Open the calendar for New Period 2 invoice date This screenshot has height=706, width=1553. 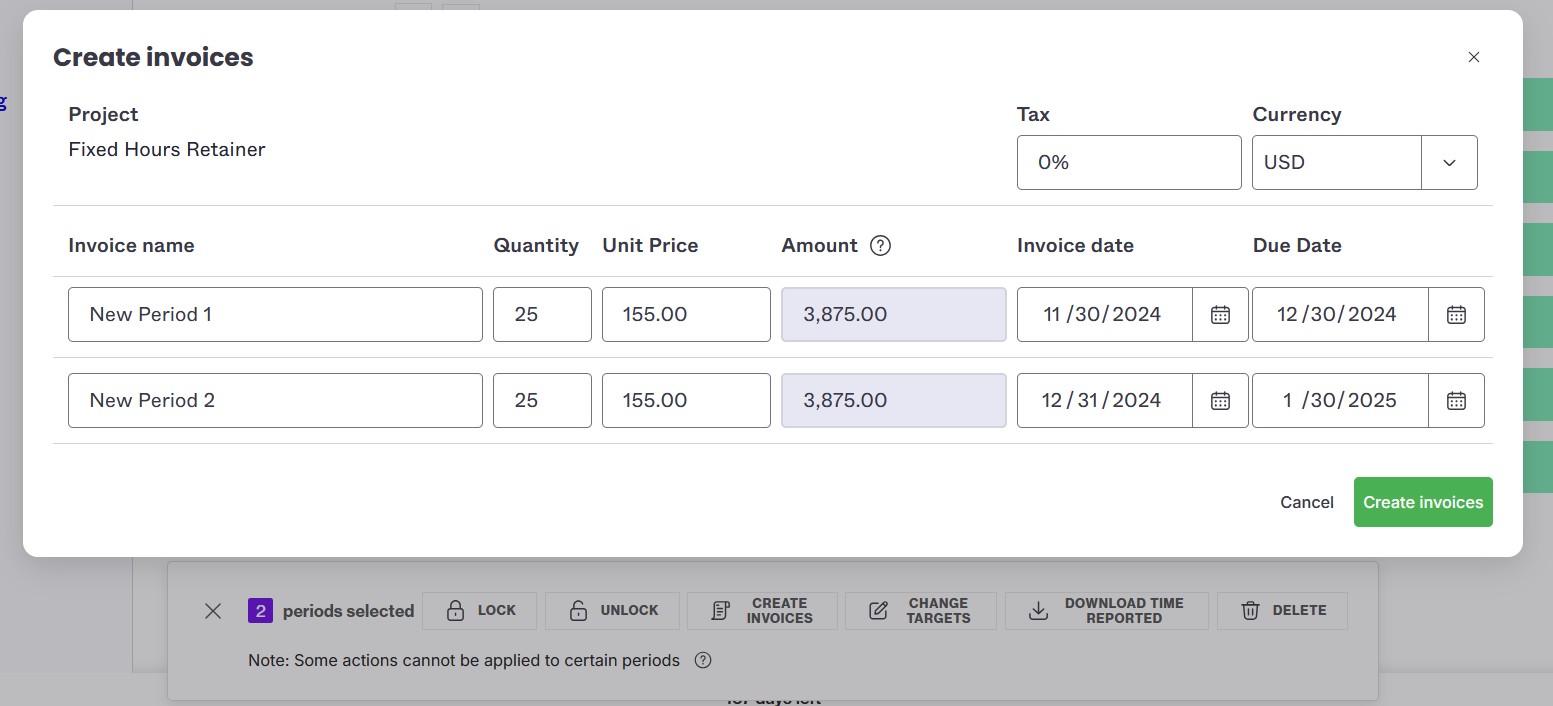pyautogui.click(x=1220, y=400)
